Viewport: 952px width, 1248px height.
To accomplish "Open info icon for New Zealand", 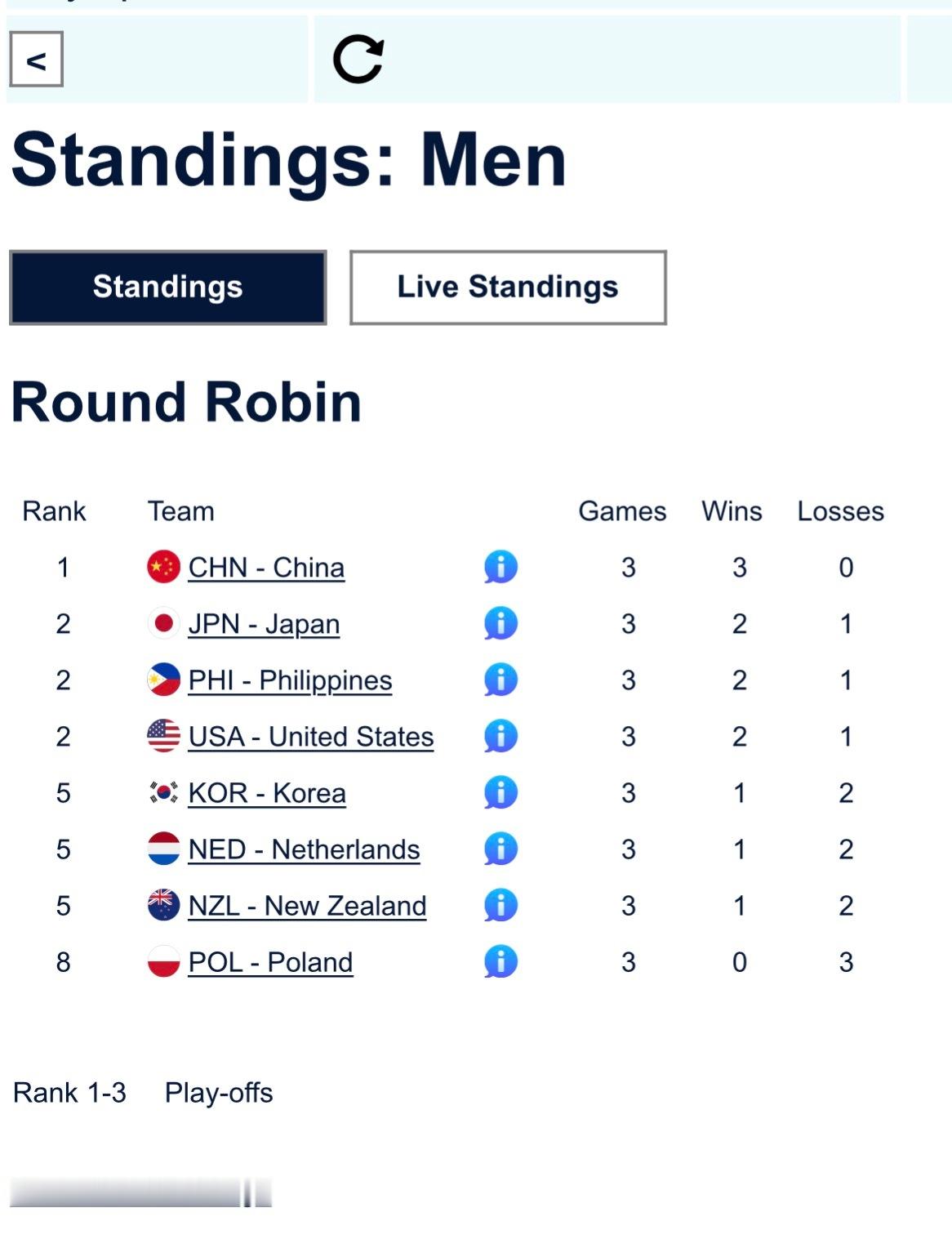I will (x=500, y=905).
